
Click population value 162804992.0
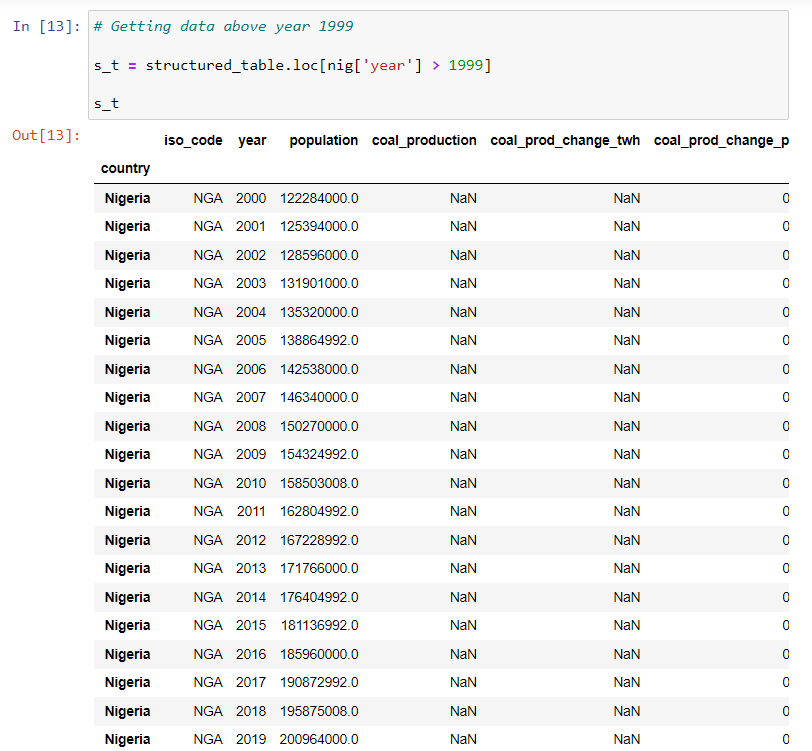coord(319,511)
